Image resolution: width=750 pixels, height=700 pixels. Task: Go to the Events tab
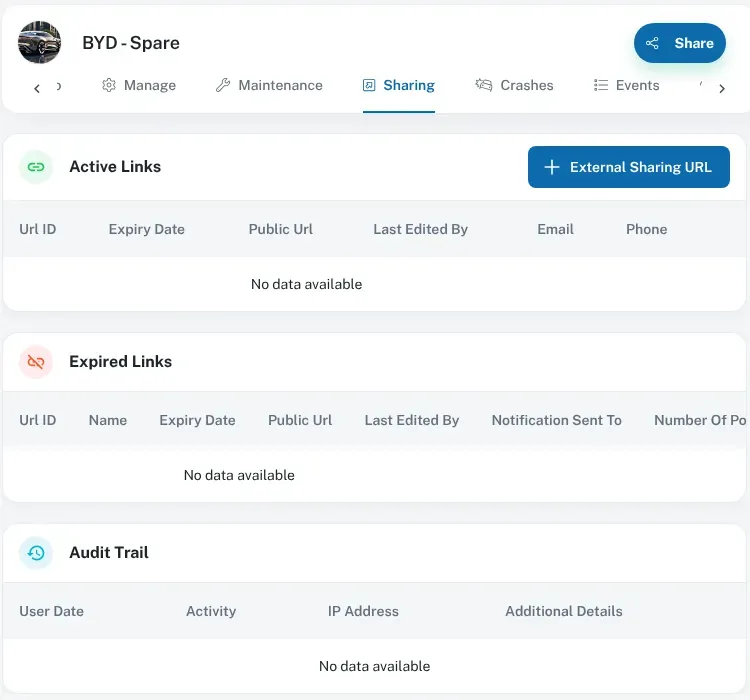tap(626, 85)
